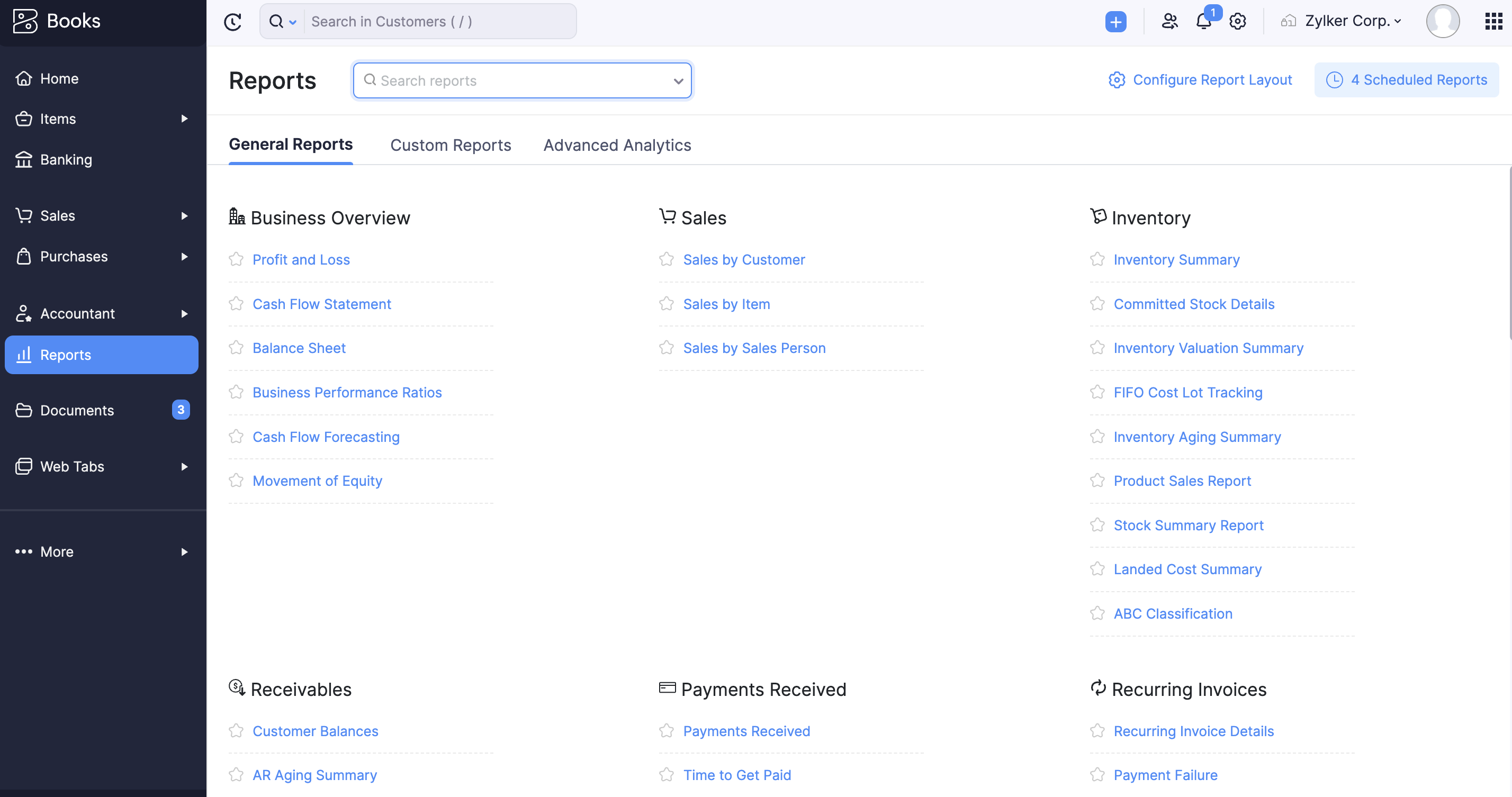Click the Configure Report Layout gear icon

pos(1116,80)
